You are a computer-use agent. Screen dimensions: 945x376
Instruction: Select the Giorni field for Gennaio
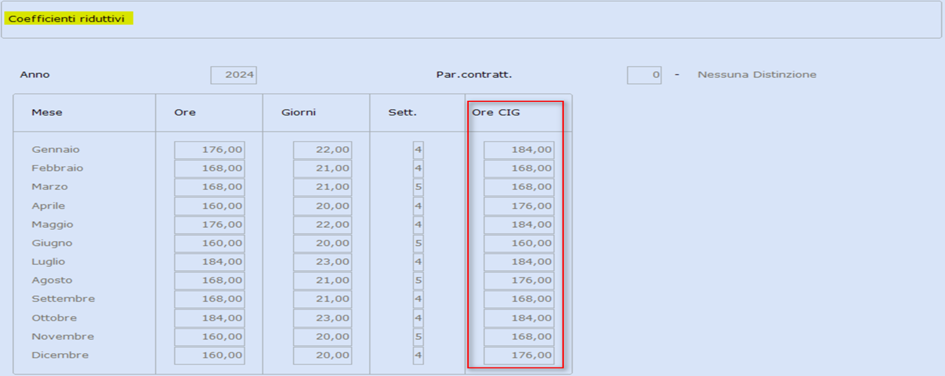pyautogui.click(x=322, y=149)
